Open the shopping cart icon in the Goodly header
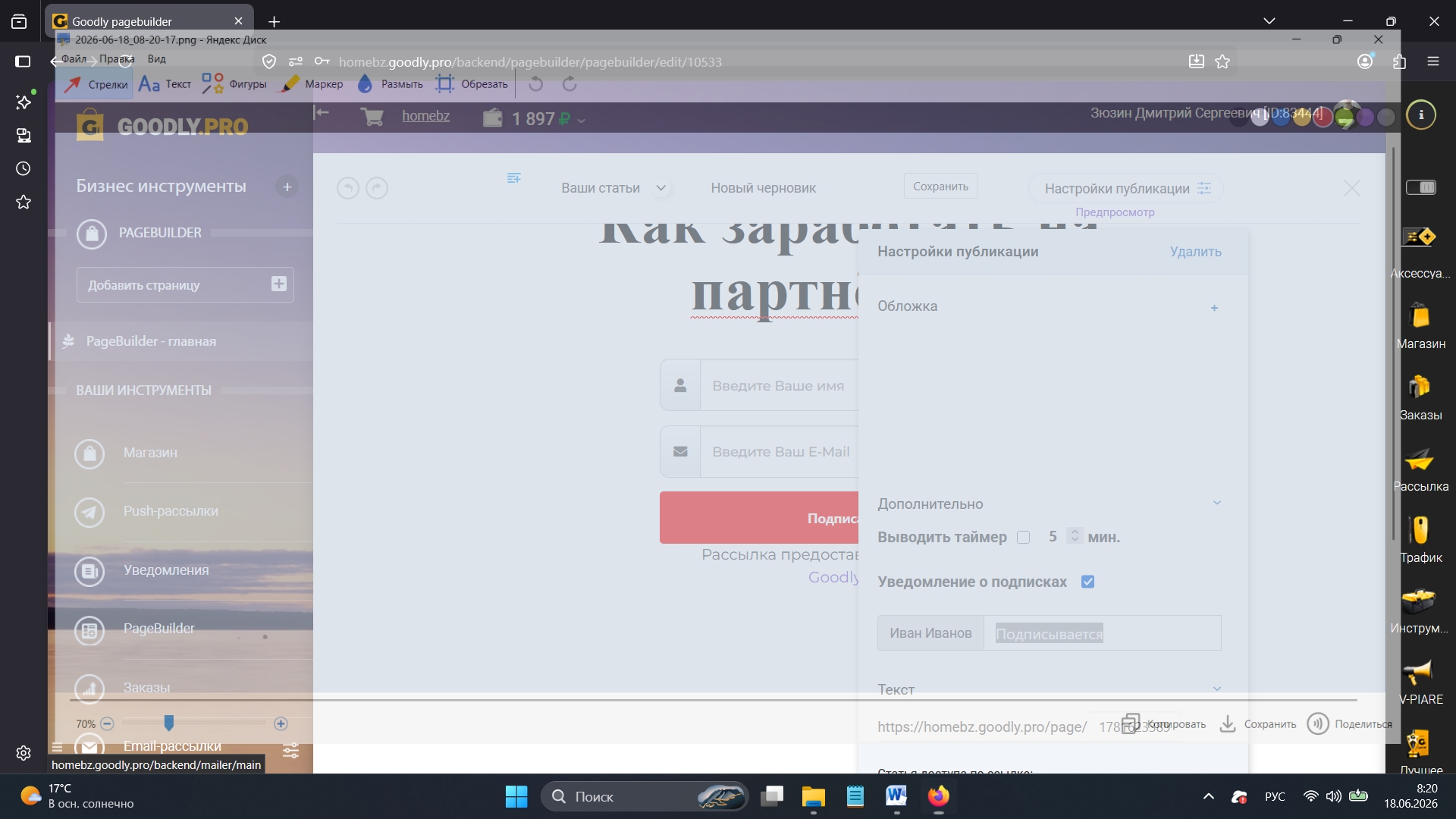 (x=372, y=117)
